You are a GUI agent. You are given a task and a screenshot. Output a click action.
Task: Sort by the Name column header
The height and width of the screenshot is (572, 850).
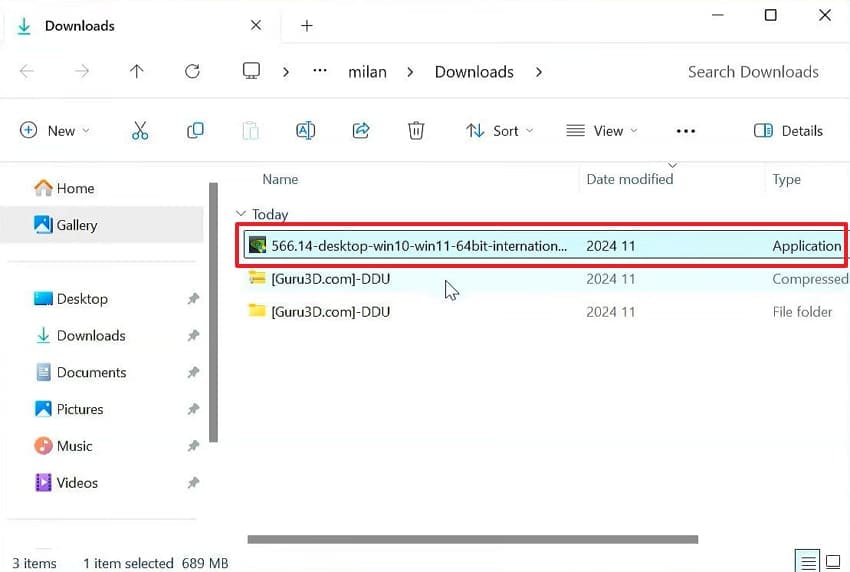[x=280, y=179]
